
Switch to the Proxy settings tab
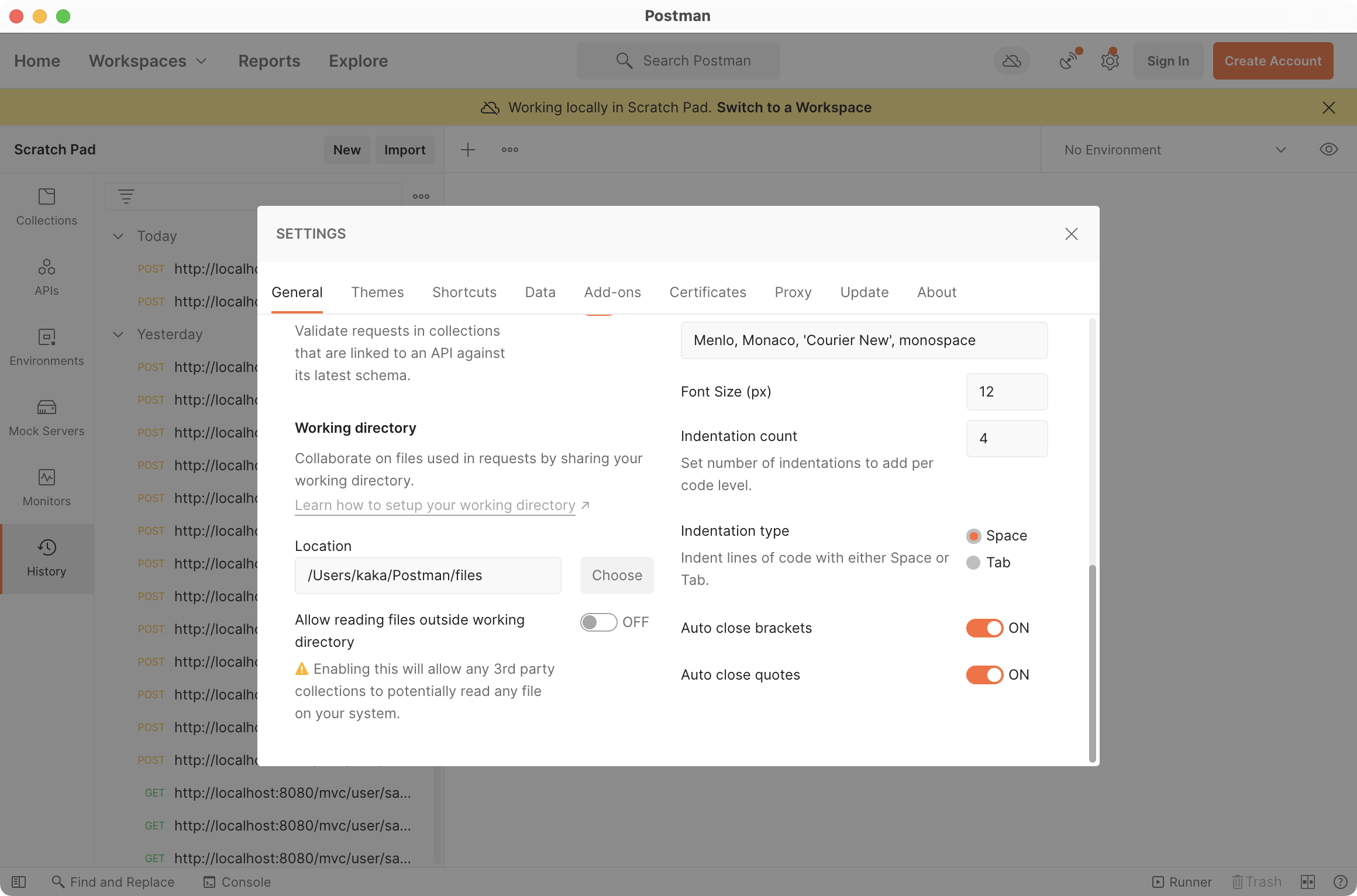(x=793, y=292)
